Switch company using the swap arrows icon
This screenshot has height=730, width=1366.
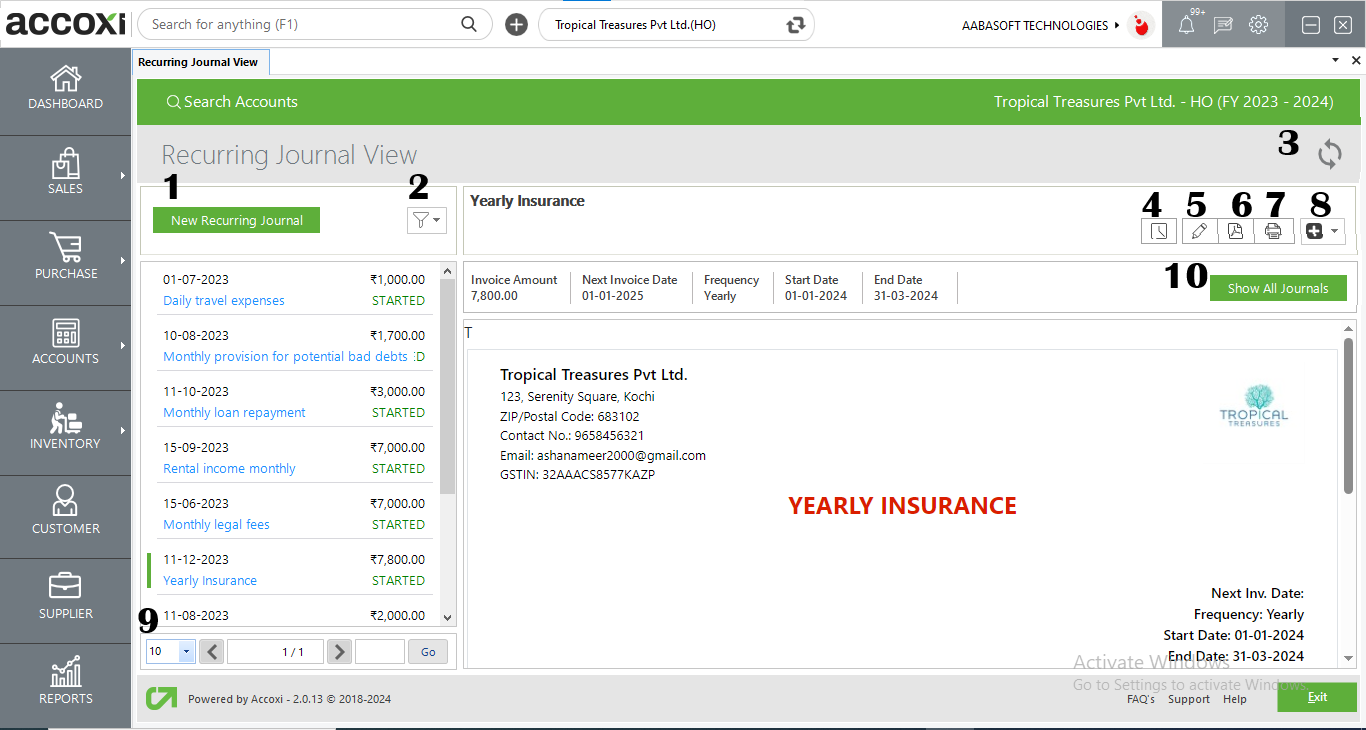(796, 25)
